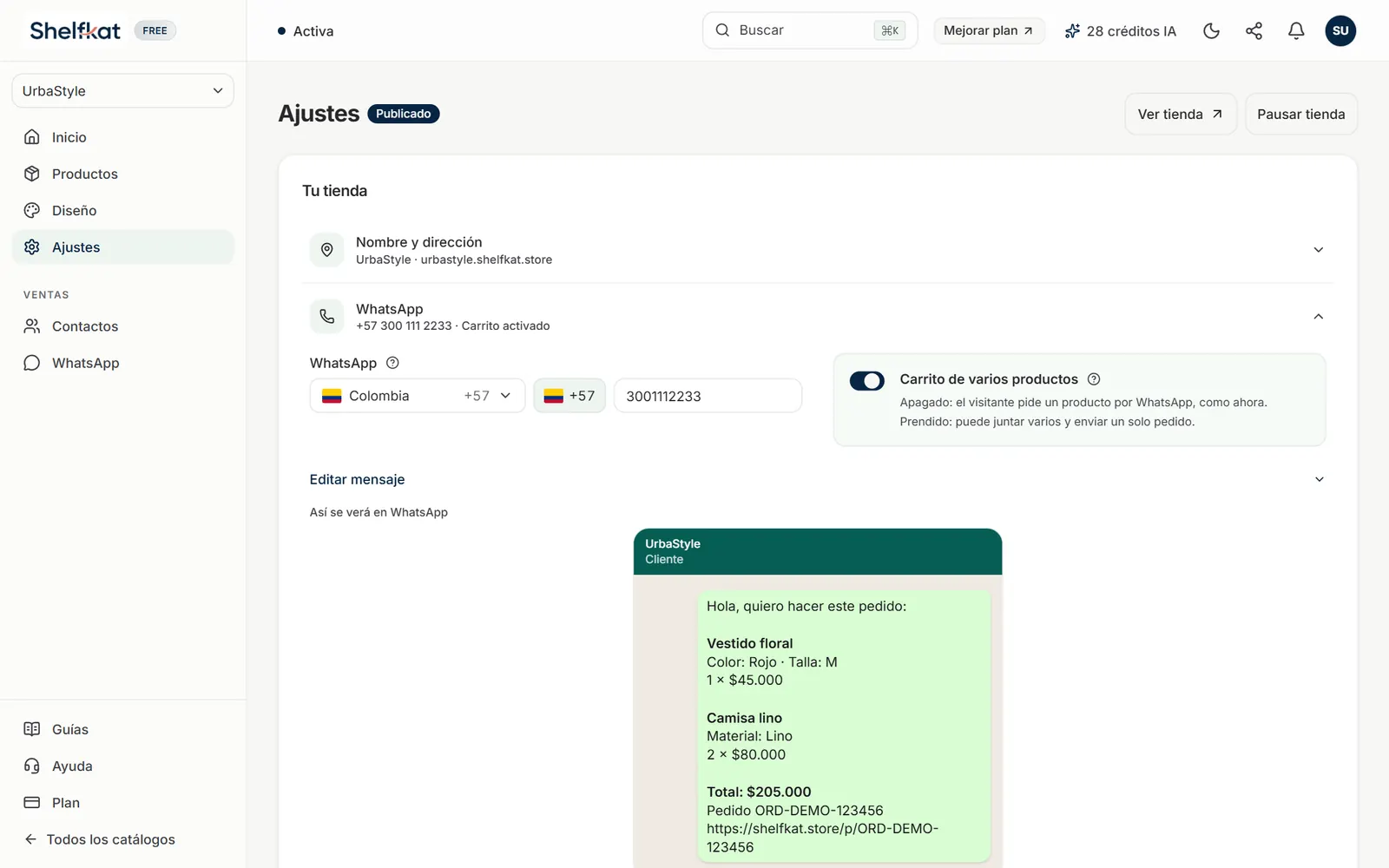
Task: Open Guías in sidebar
Action: [122, 729]
